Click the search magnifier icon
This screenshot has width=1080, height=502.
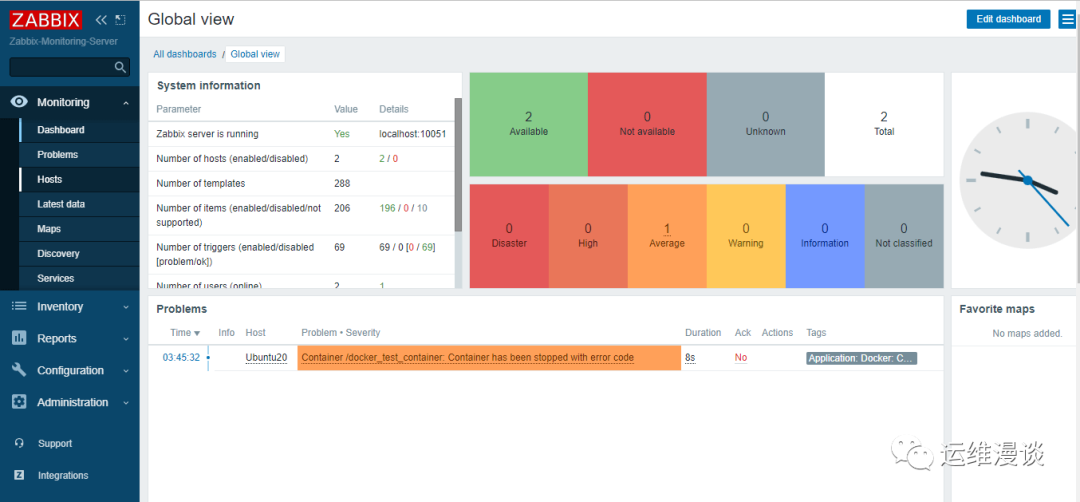pos(121,67)
